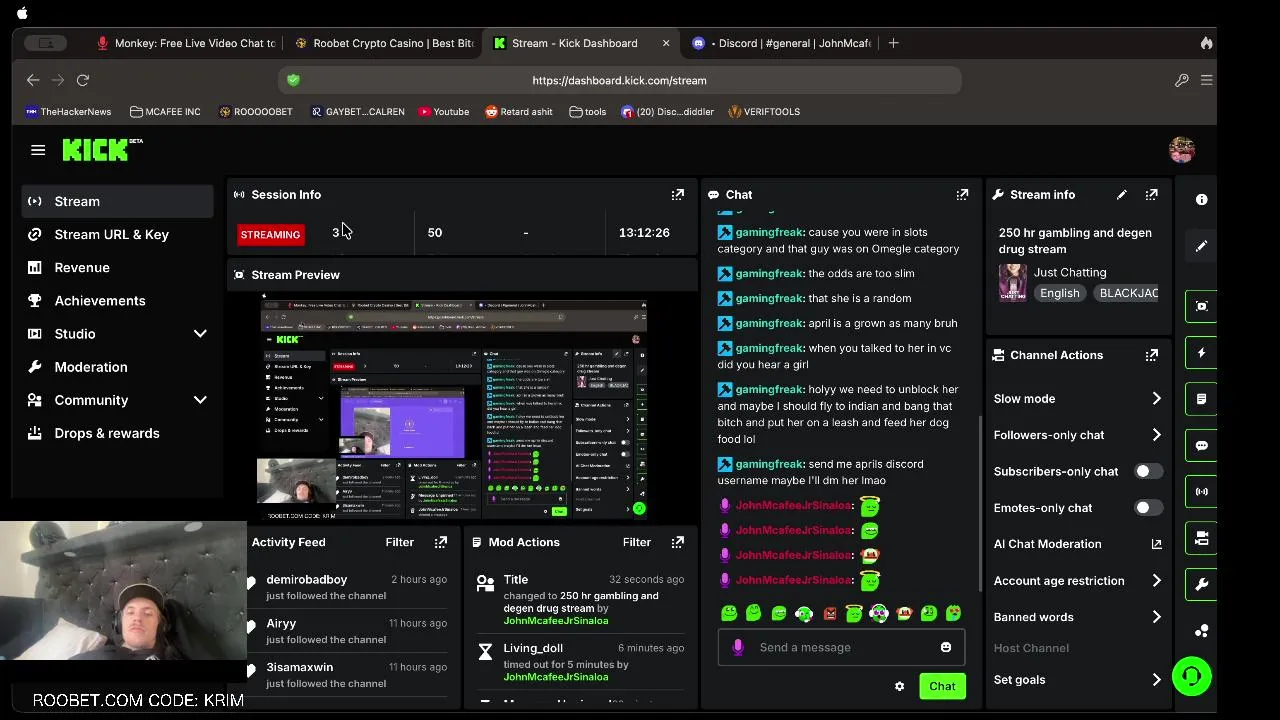Viewport: 1280px width, 720px height.
Task: Open the Apple menu
Action: (x=22, y=13)
